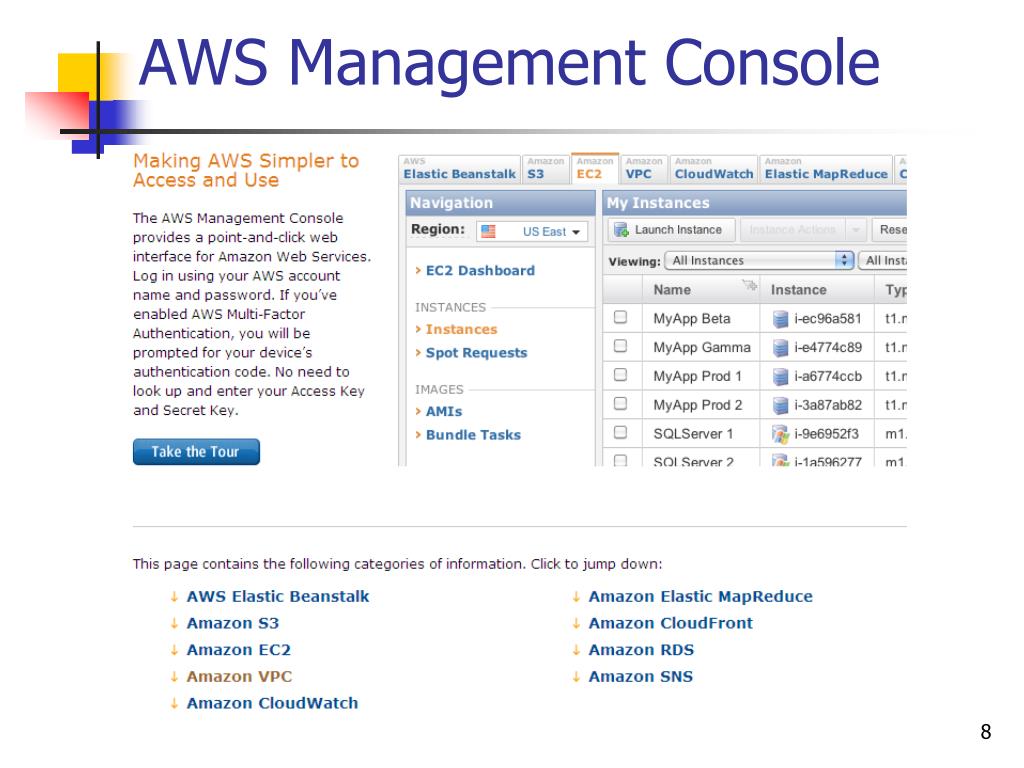
Task: Click instance ID i-9e6952f3
Action: 827,434
